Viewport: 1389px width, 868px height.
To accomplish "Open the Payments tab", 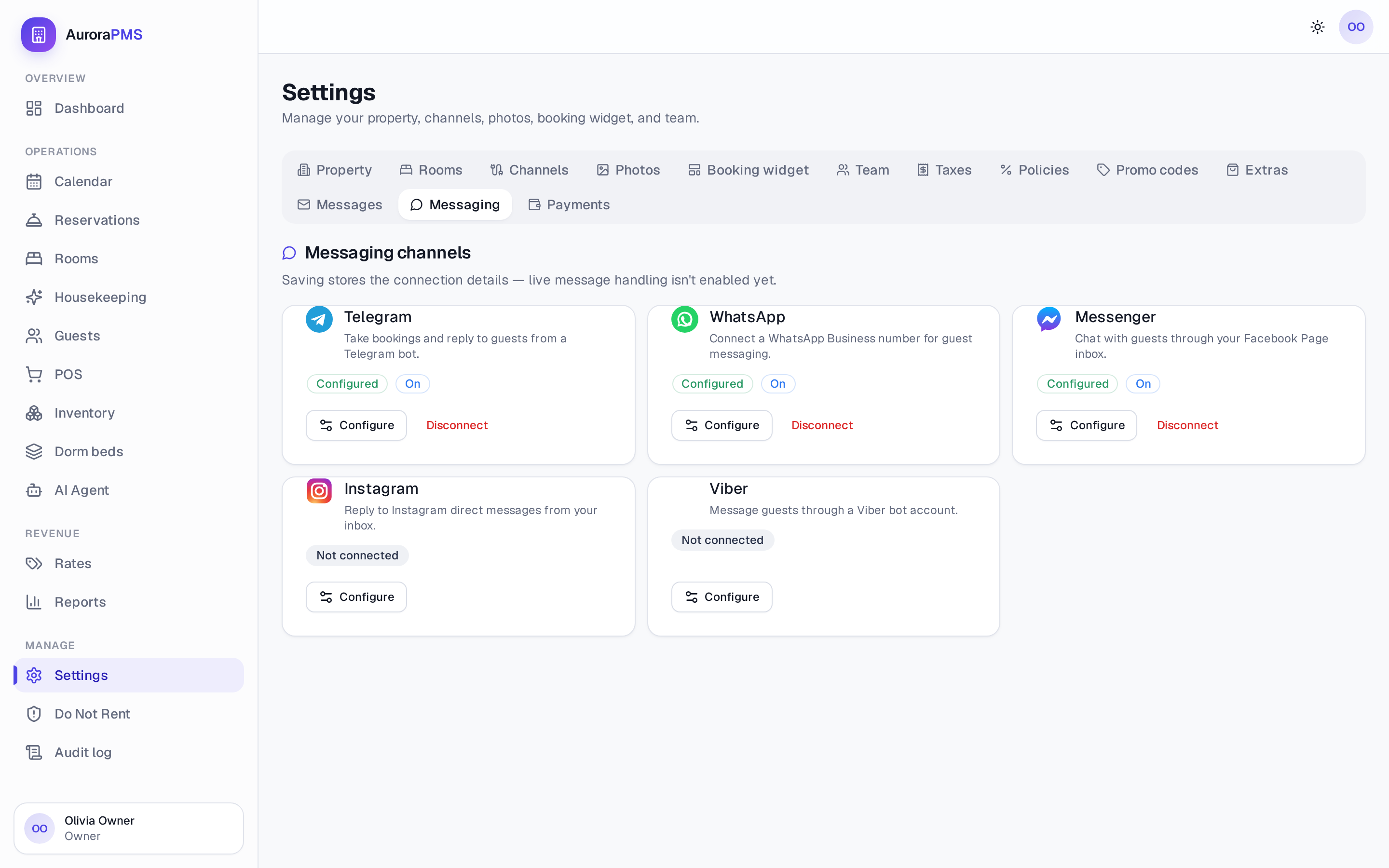I will click(x=569, y=205).
